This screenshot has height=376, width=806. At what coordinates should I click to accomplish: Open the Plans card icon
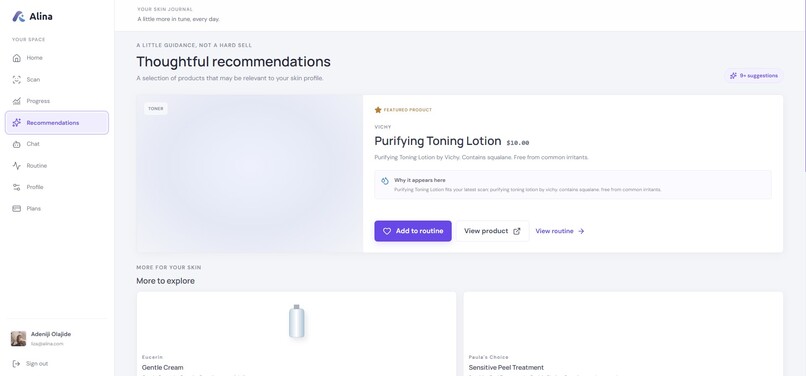16,208
